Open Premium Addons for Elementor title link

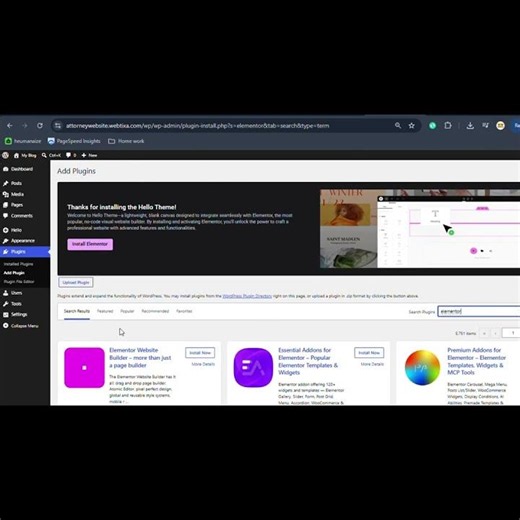coord(477,361)
